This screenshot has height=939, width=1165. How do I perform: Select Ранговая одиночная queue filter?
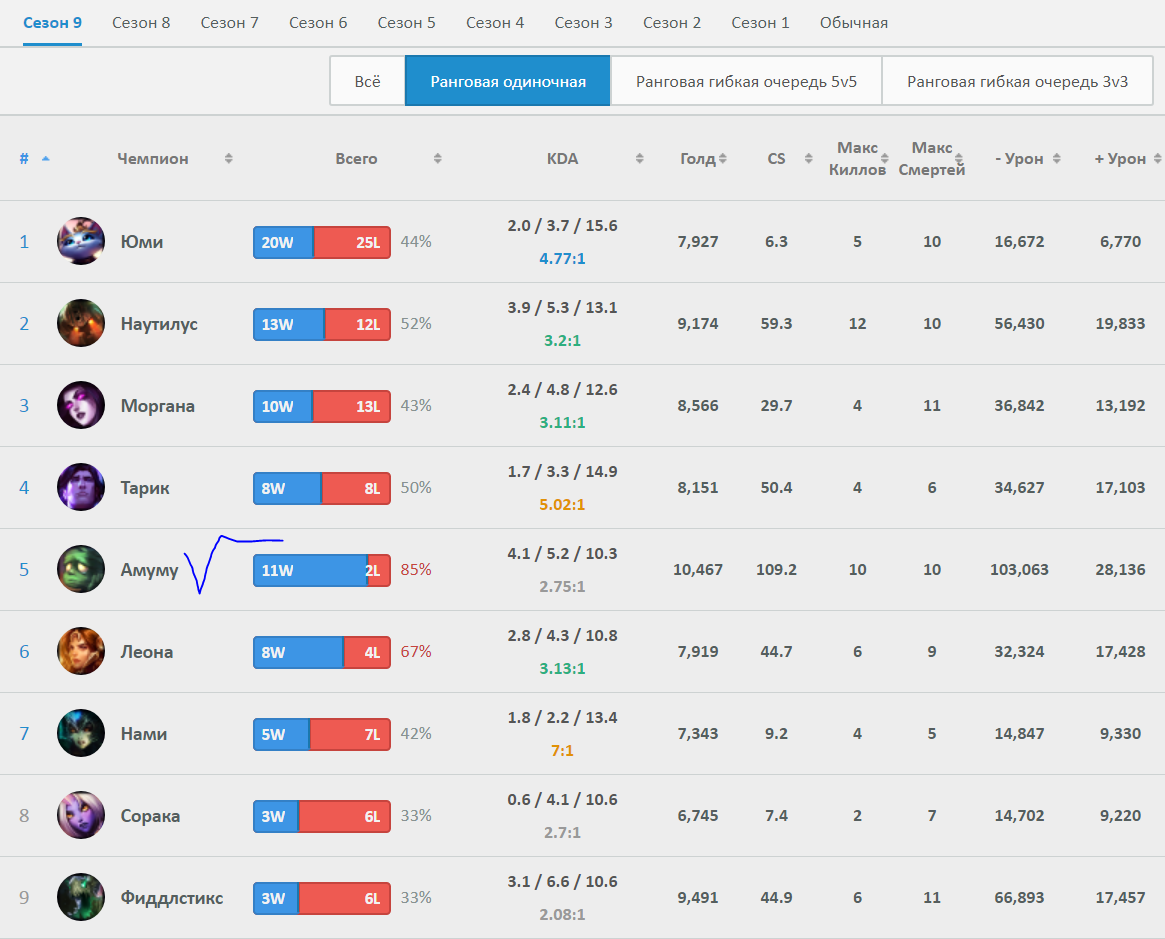click(x=507, y=81)
